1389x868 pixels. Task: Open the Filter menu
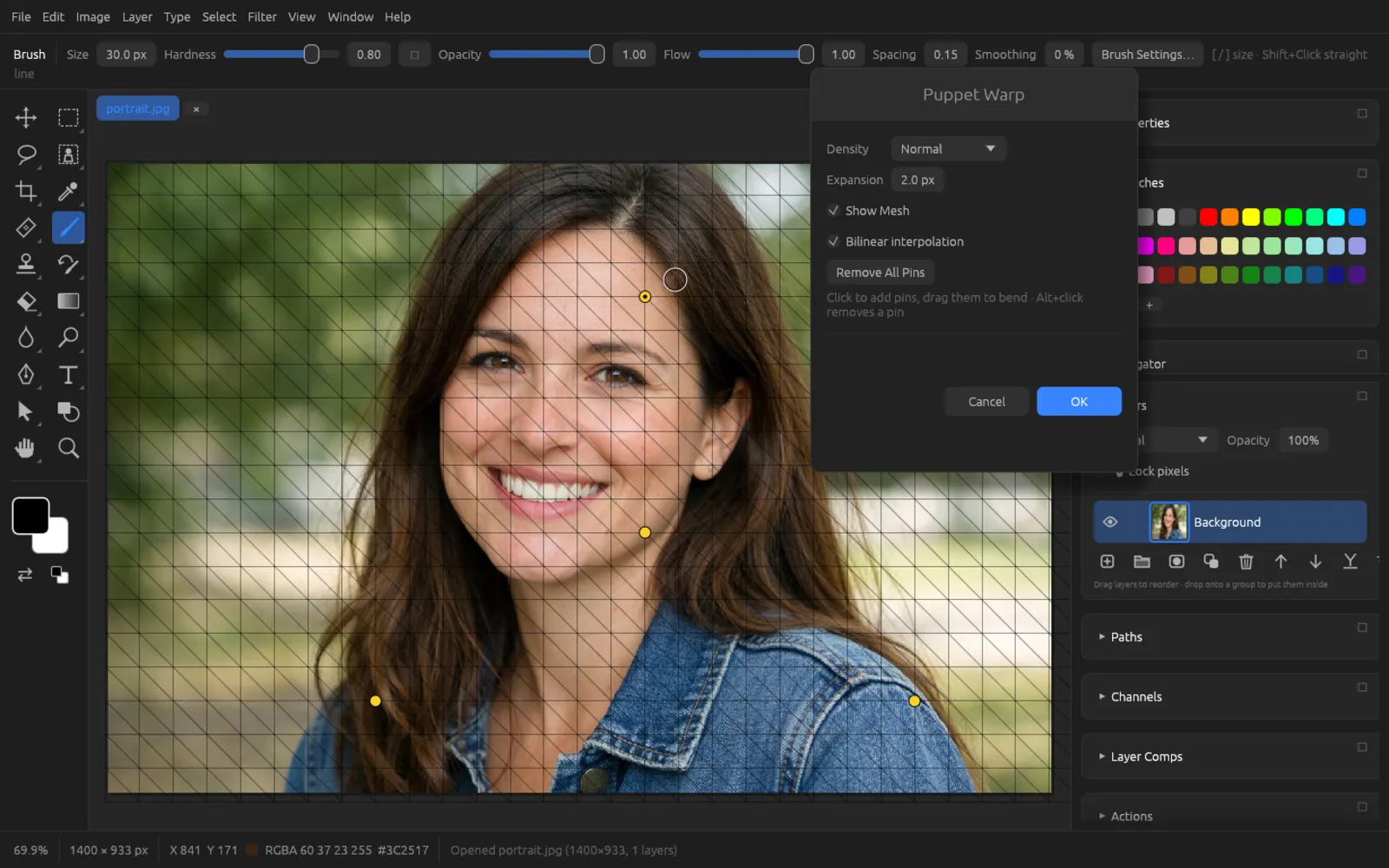261,16
